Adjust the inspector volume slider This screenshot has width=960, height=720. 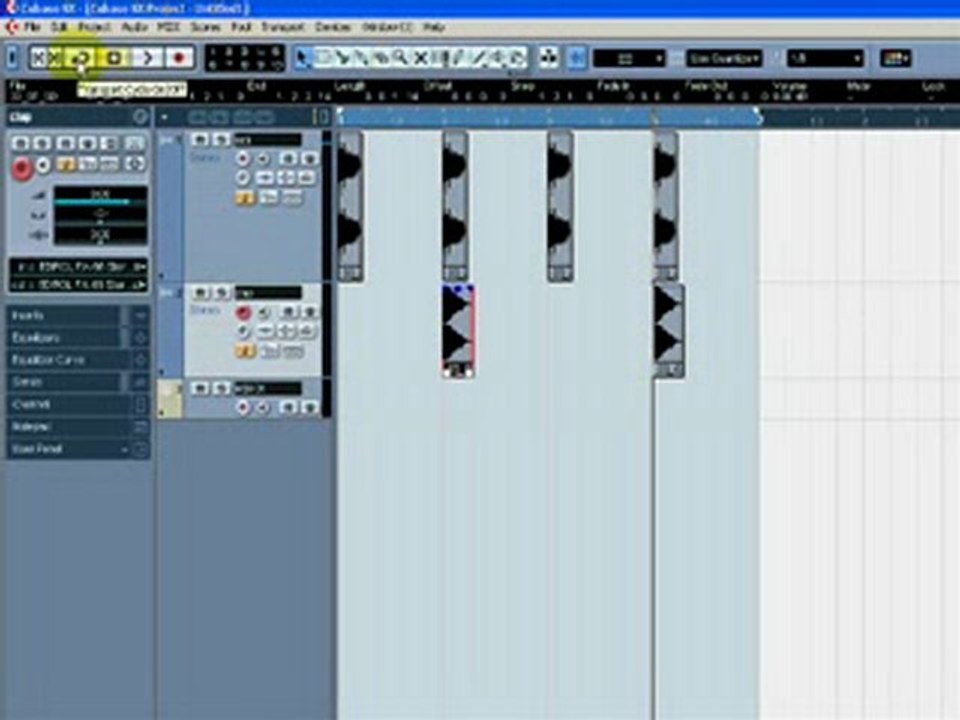coord(100,196)
